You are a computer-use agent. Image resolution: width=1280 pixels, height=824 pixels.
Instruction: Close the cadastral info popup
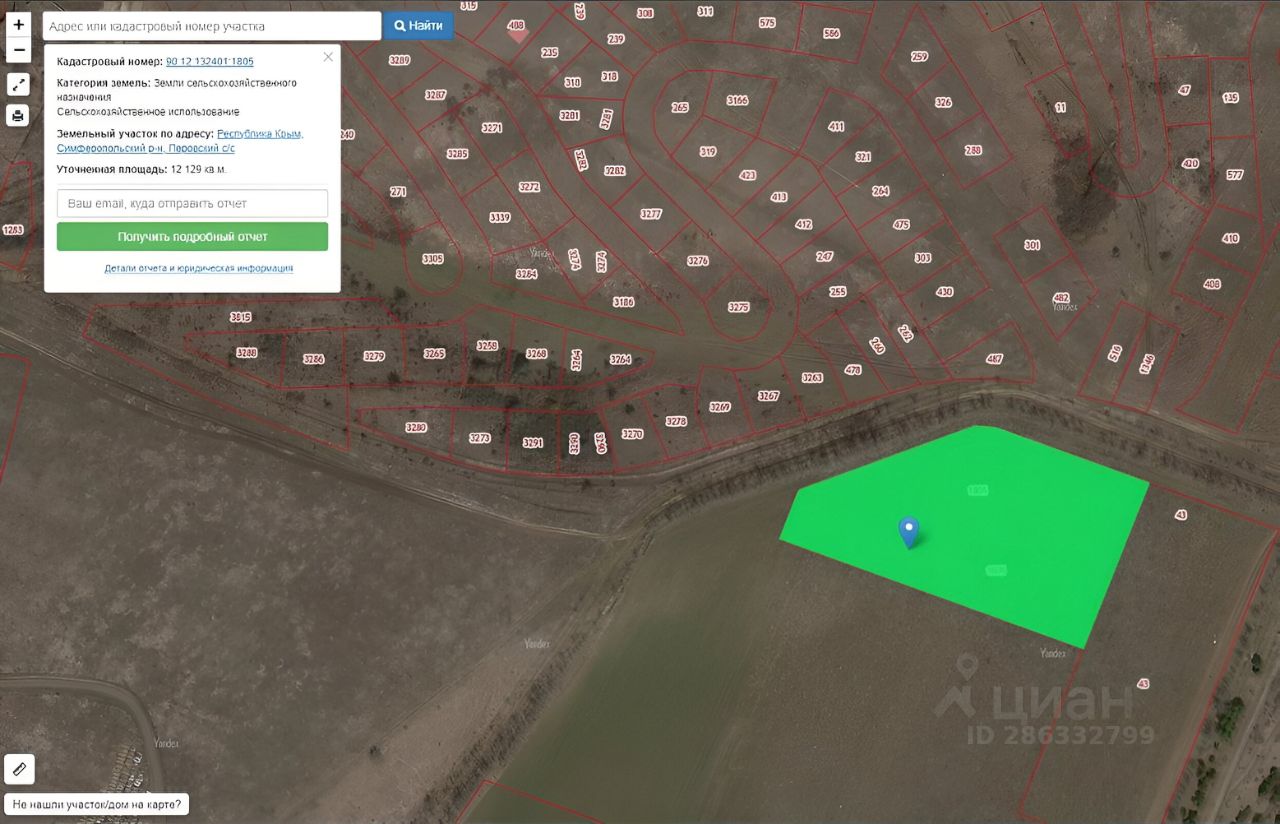click(x=327, y=57)
